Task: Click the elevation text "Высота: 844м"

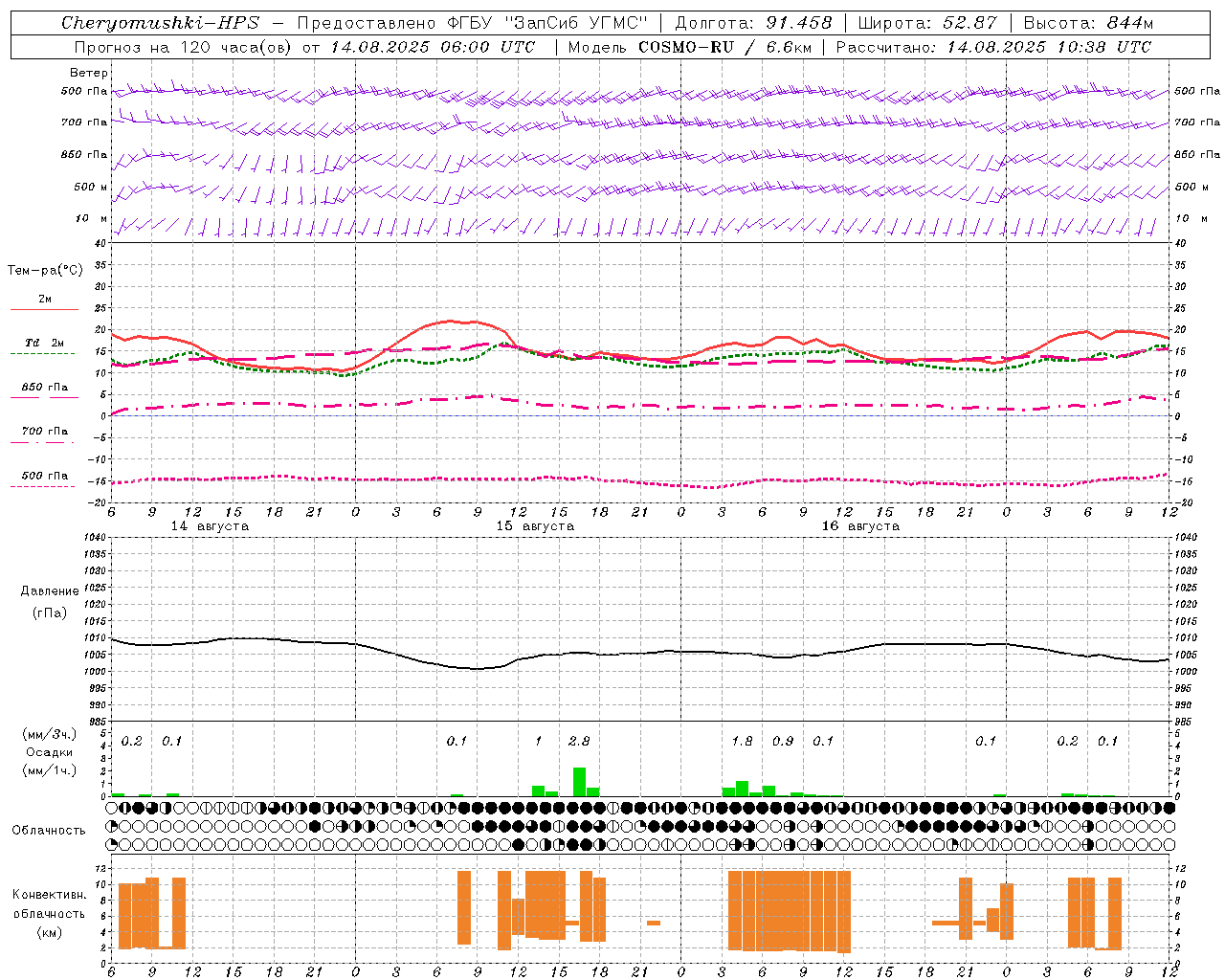Action: (1088, 23)
